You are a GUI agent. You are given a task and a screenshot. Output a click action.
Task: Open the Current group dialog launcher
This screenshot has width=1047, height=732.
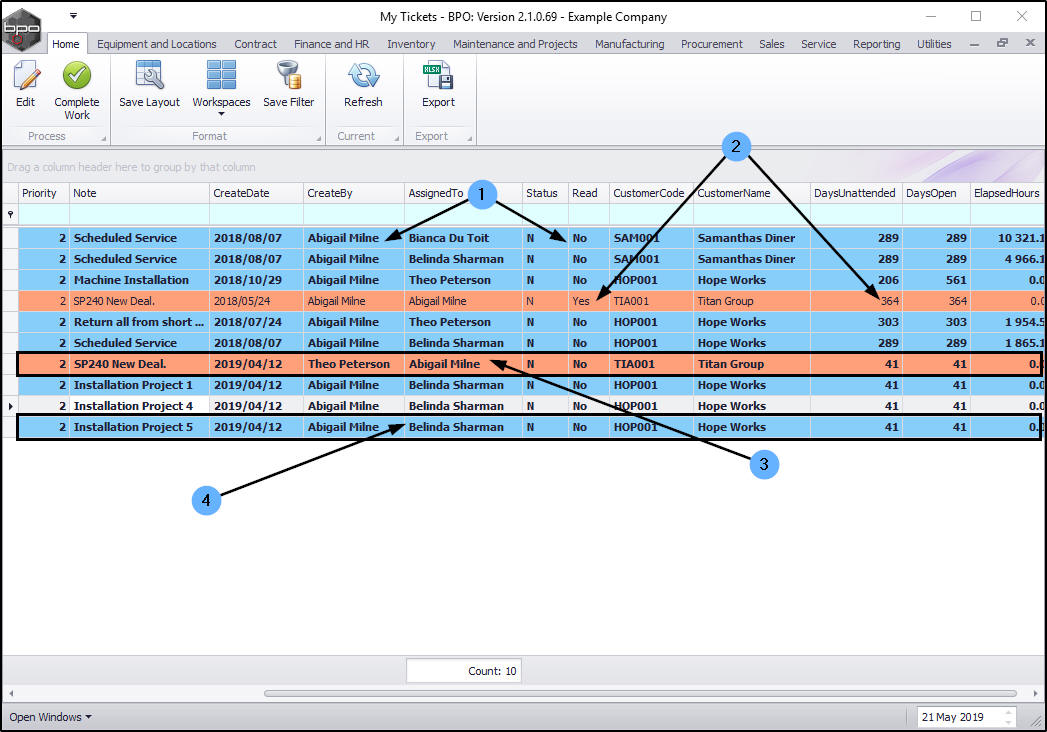point(397,138)
